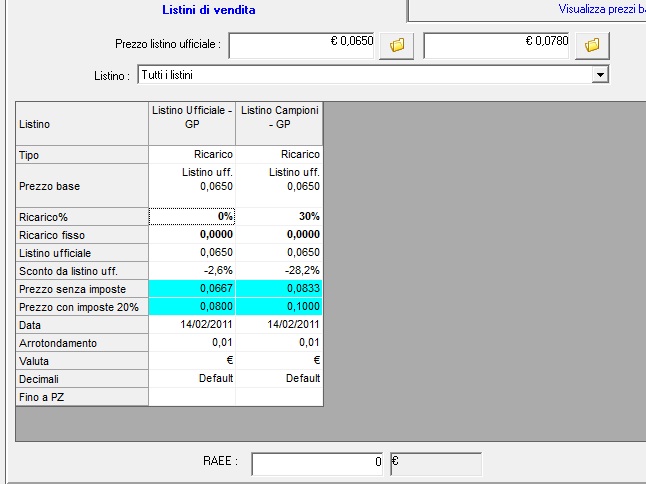This screenshot has width=646, height=484.
Task: Click Decimali 'Default' in Listino Ufficiale column
Action: pyautogui.click(x=192, y=379)
